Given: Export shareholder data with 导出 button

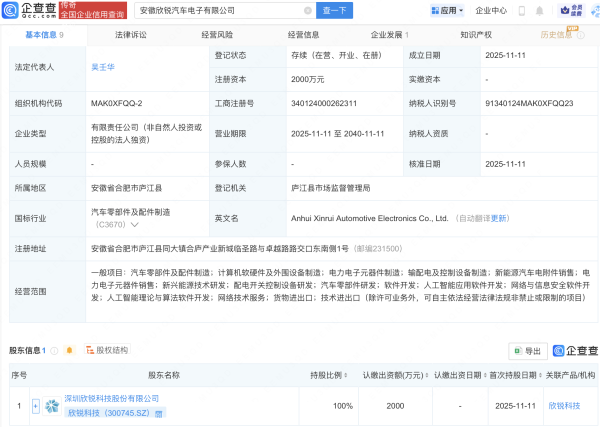Looking at the screenshot, I should (x=527, y=351).
